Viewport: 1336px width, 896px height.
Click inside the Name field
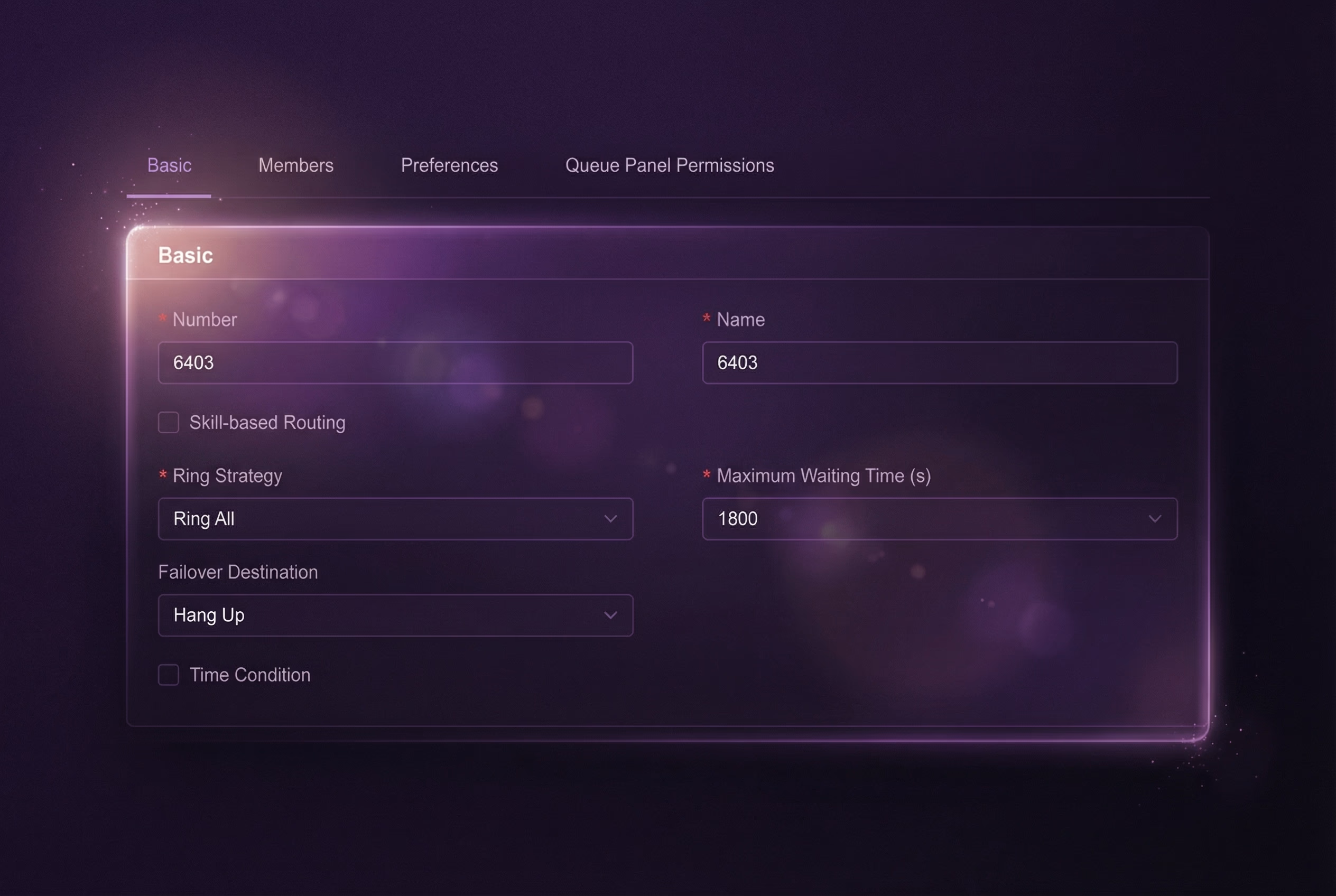[939, 362]
